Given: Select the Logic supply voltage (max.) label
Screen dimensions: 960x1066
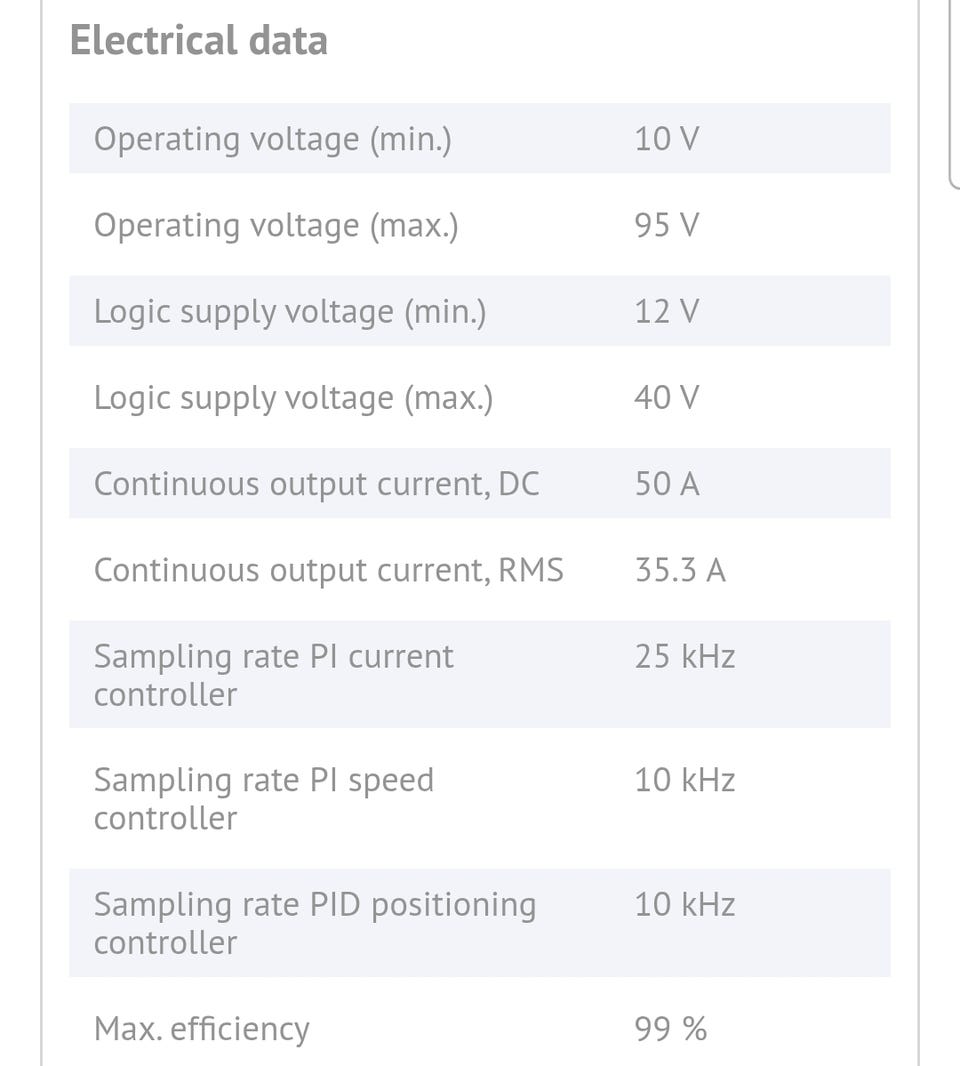Looking at the screenshot, I should click(x=293, y=398).
